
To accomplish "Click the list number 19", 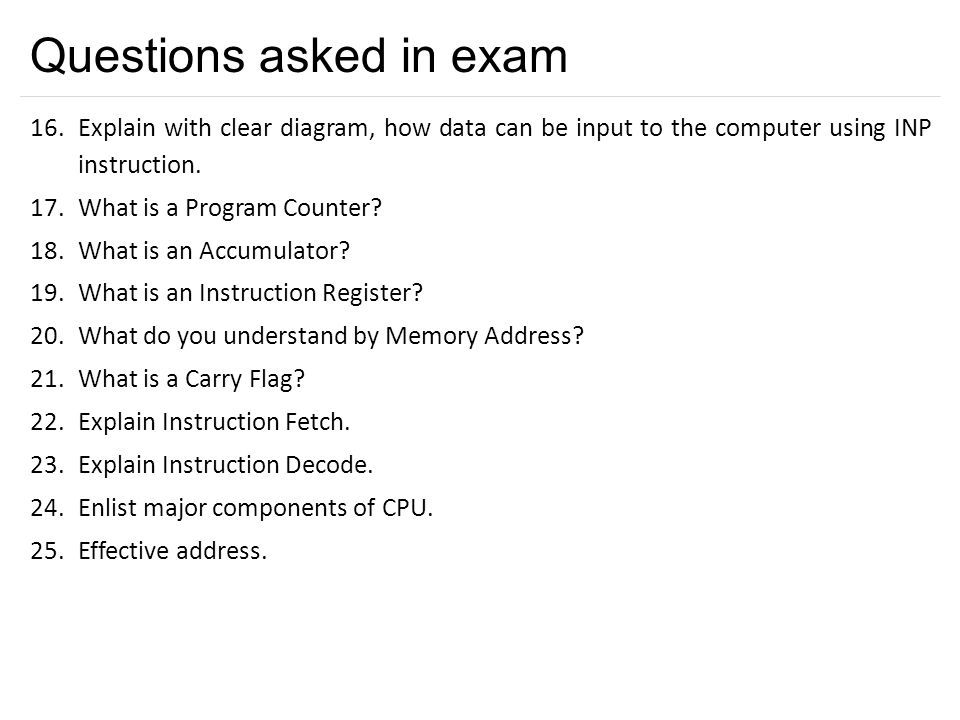I will click(47, 293).
